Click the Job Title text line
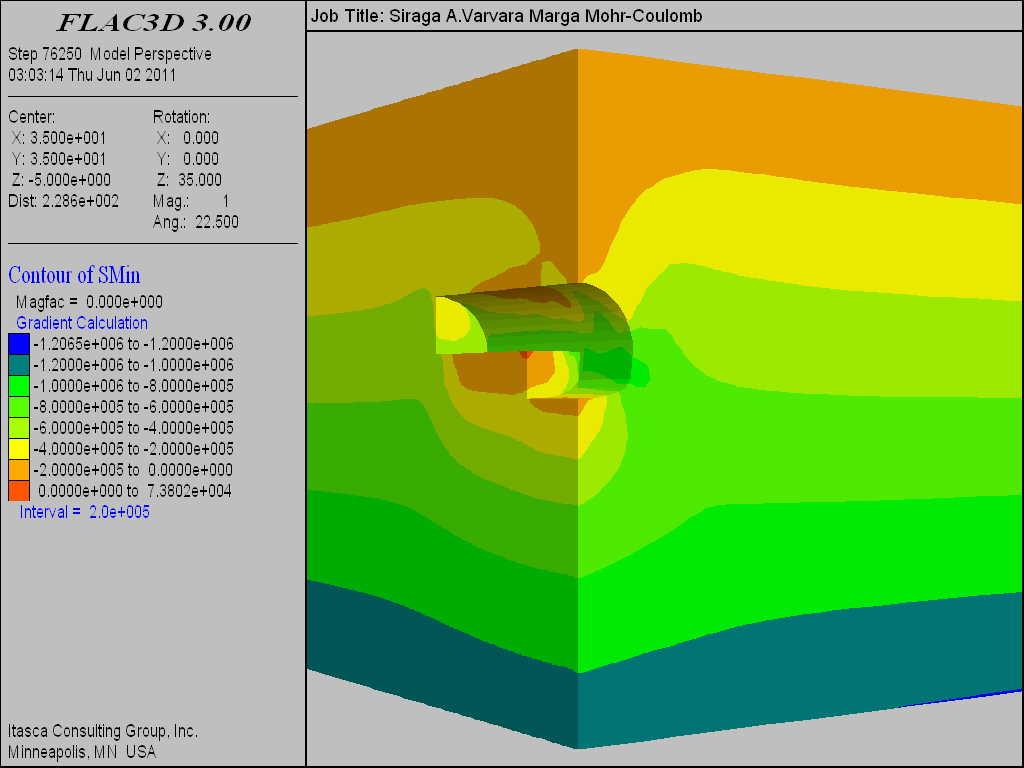Image resolution: width=1024 pixels, height=768 pixels. [506, 16]
